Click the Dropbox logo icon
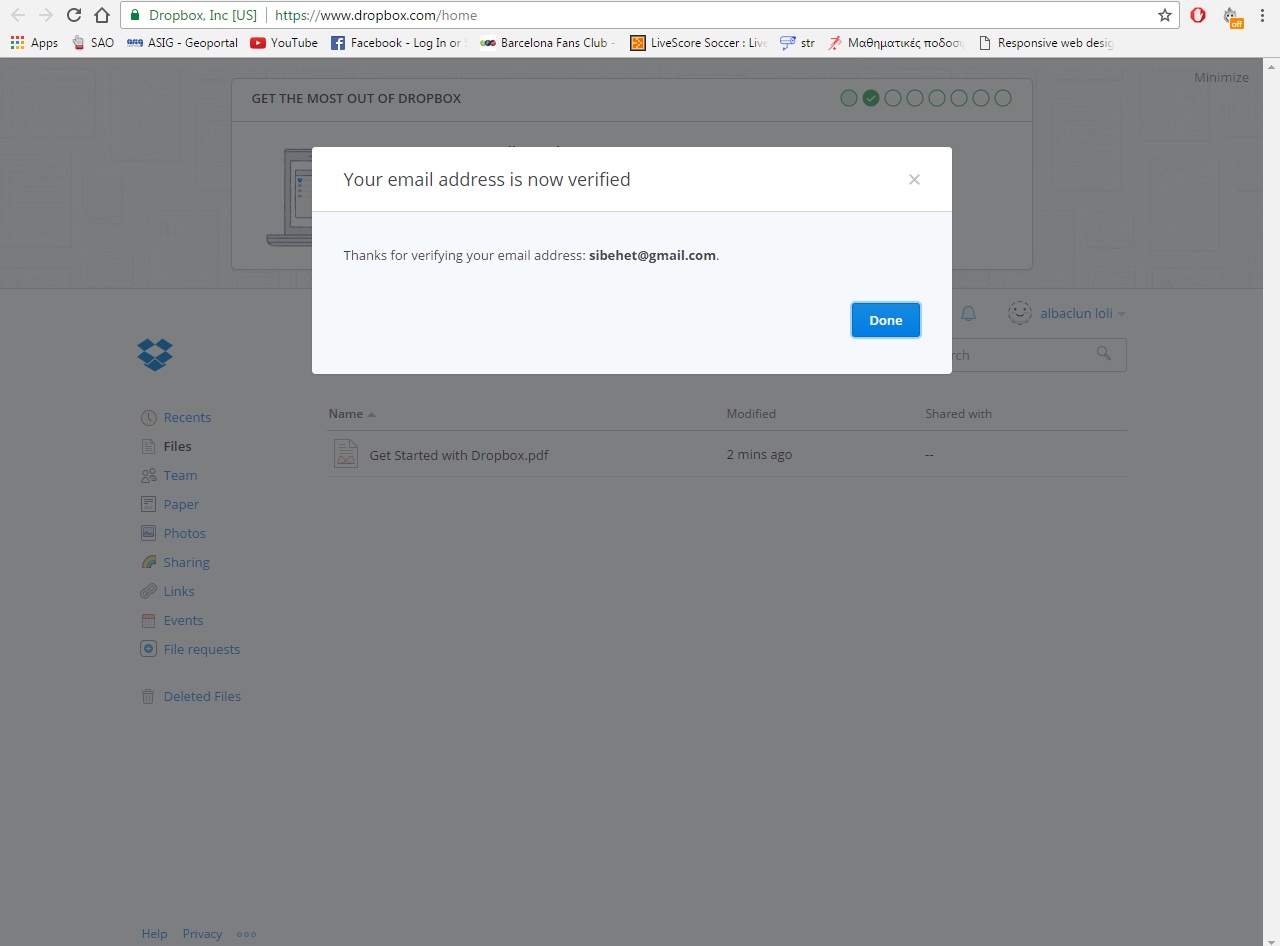 point(155,355)
